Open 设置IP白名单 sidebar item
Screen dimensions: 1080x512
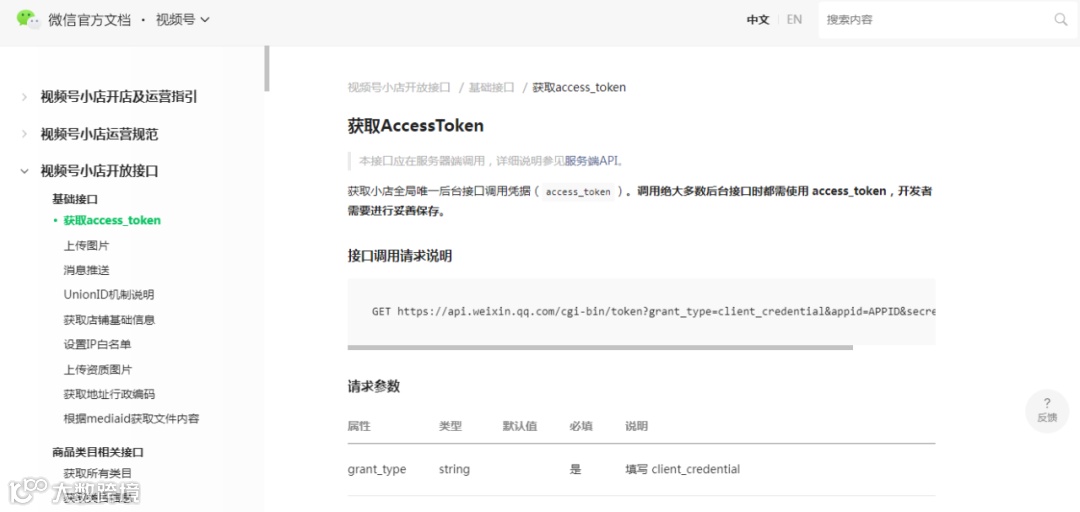97,345
